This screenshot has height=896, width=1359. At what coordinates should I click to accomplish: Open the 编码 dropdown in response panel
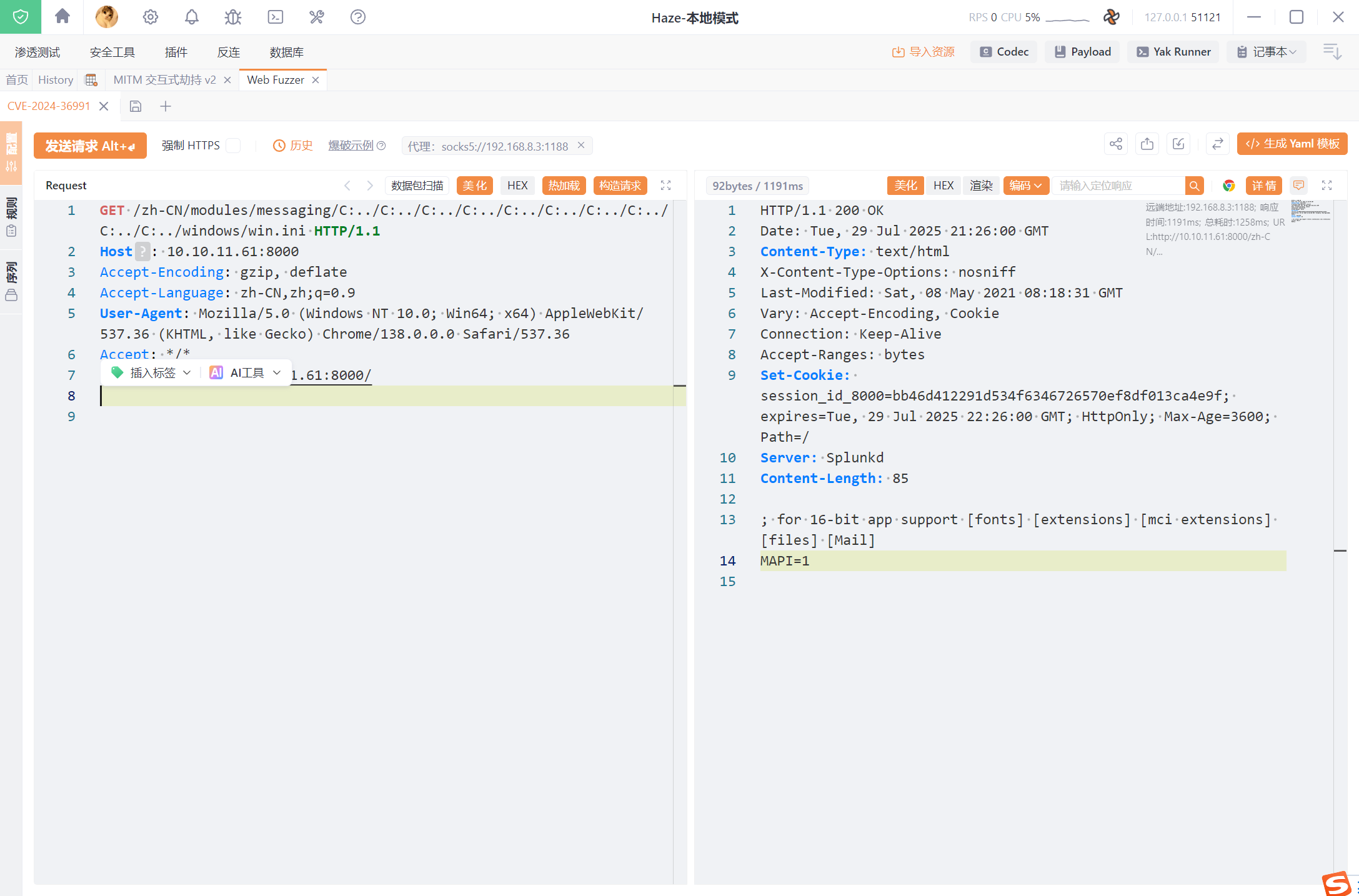pos(1025,186)
